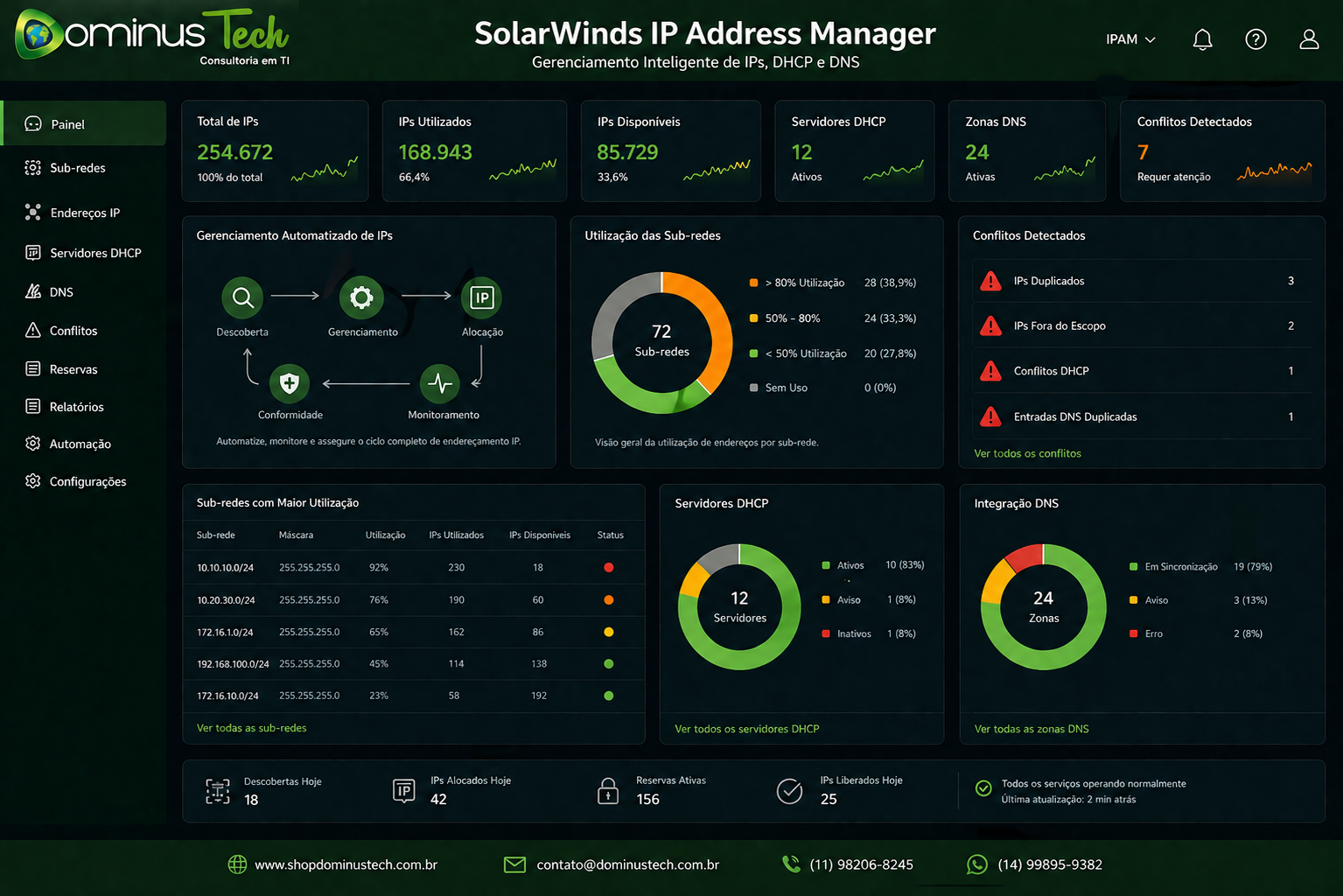Screen dimensions: 1343x896
Task: Click the Gerenciamento gear icon
Action: pos(361,298)
